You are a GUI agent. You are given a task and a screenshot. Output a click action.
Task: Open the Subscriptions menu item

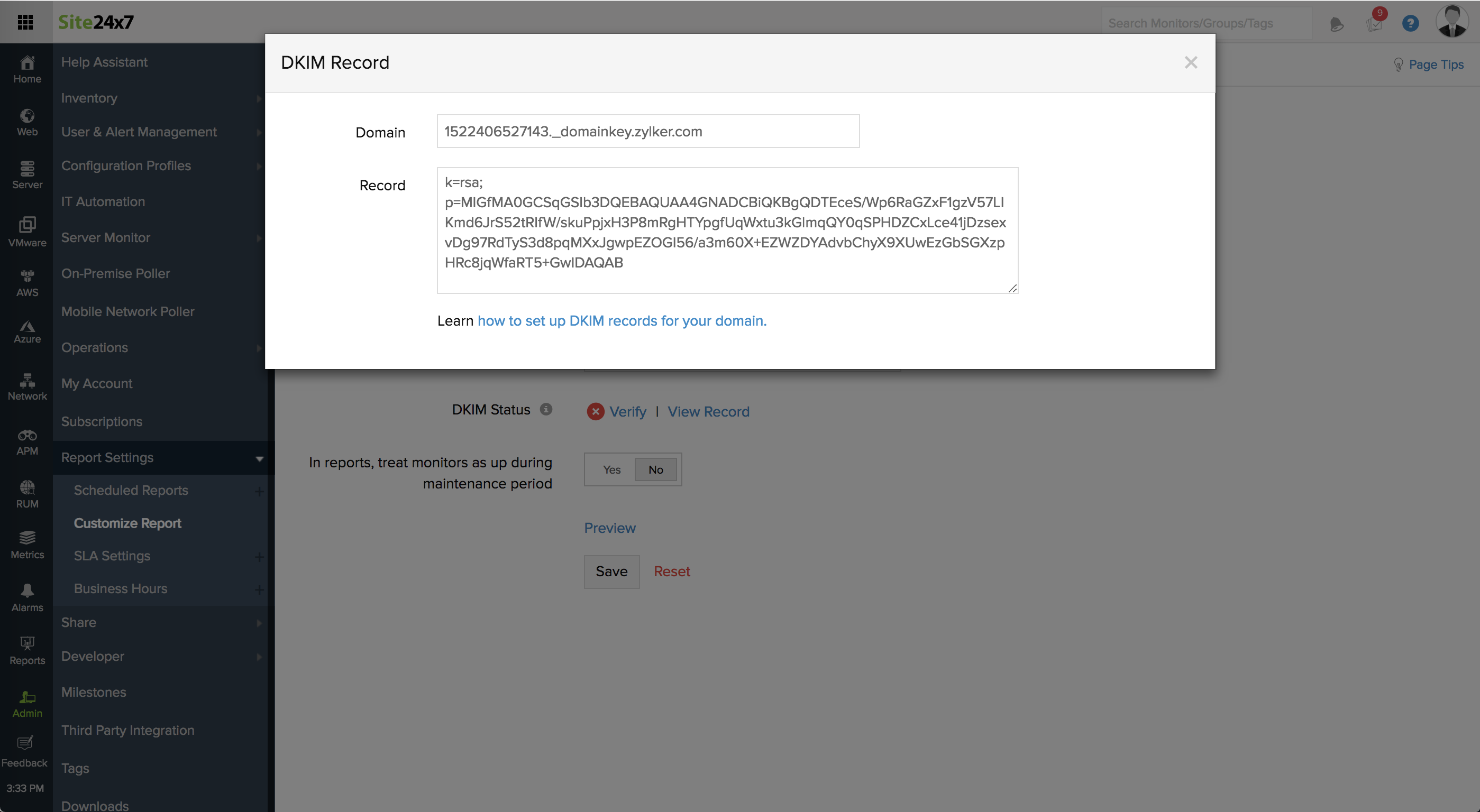click(x=102, y=421)
